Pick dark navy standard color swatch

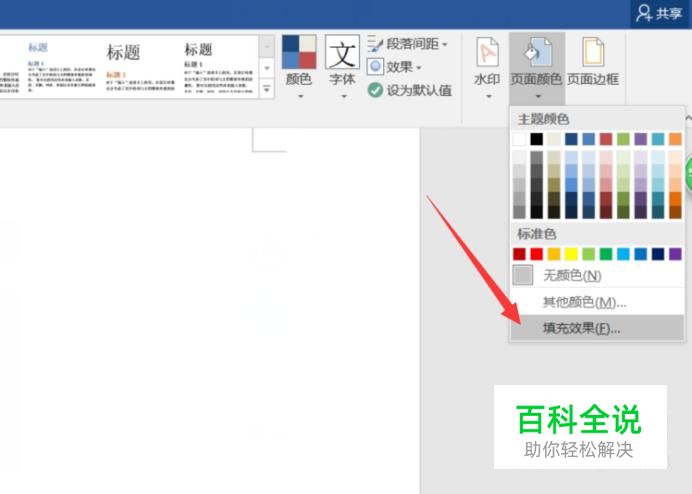[658, 254]
